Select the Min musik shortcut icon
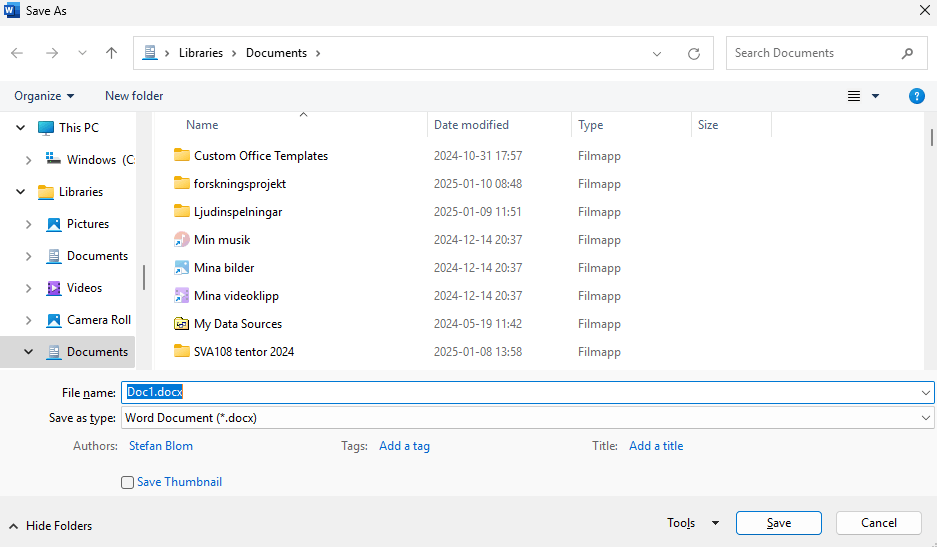This screenshot has height=547, width=937. click(x=182, y=240)
